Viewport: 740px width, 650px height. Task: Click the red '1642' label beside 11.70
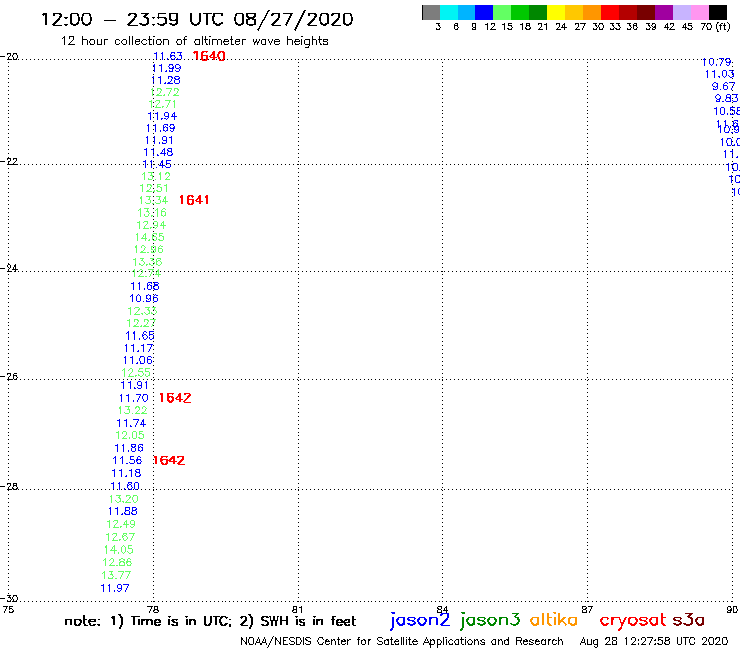point(175,398)
